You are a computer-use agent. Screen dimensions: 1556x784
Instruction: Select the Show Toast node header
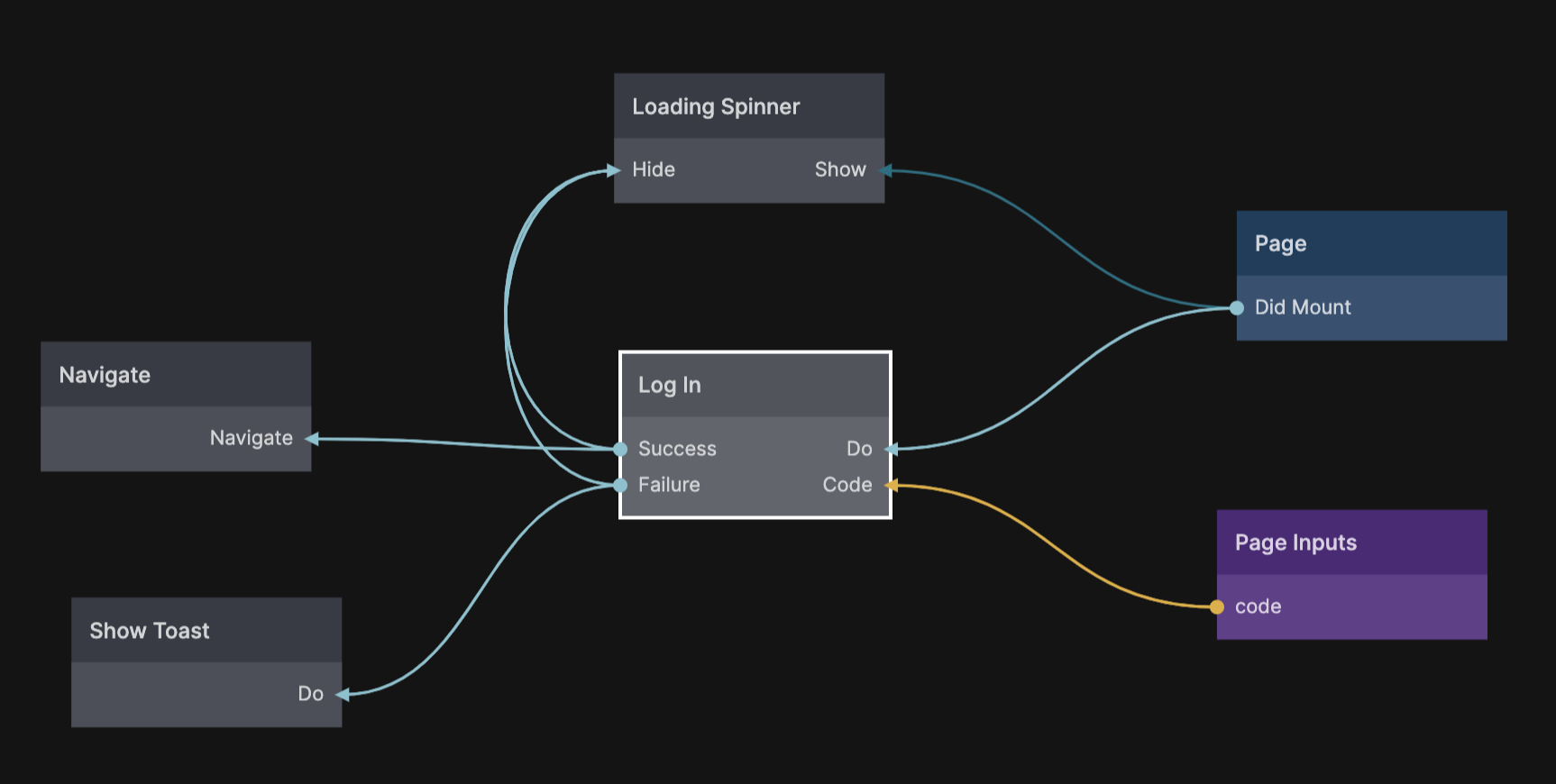[206, 631]
